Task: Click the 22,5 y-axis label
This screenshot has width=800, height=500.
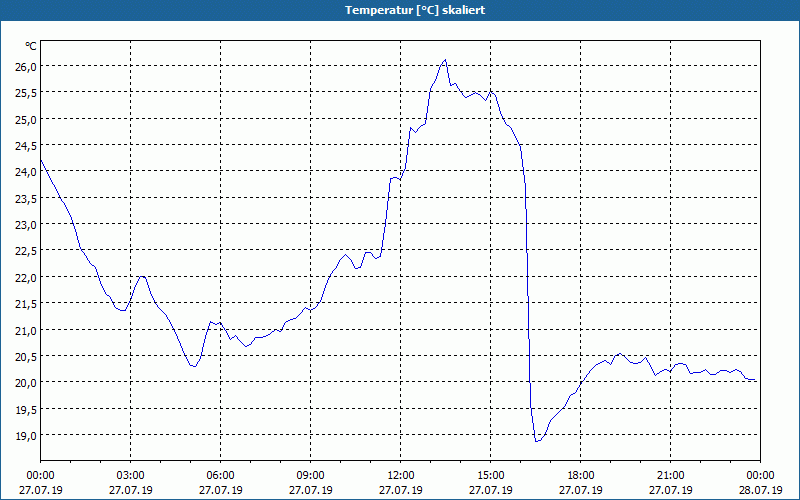Action: [24, 251]
